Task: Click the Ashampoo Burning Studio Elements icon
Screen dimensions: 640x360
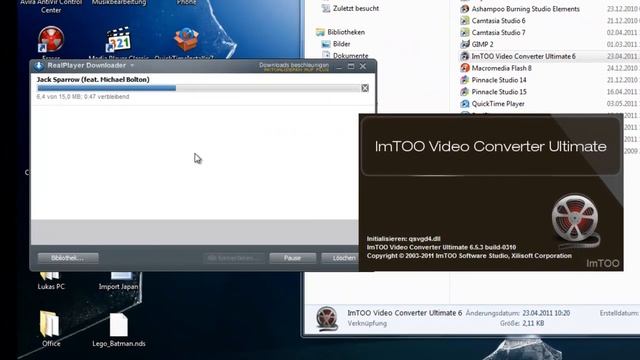Action: (x=464, y=9)
